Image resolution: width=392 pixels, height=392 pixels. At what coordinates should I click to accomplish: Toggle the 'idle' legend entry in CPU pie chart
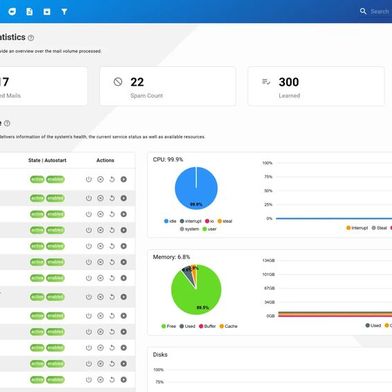click(x=170, y=221)
